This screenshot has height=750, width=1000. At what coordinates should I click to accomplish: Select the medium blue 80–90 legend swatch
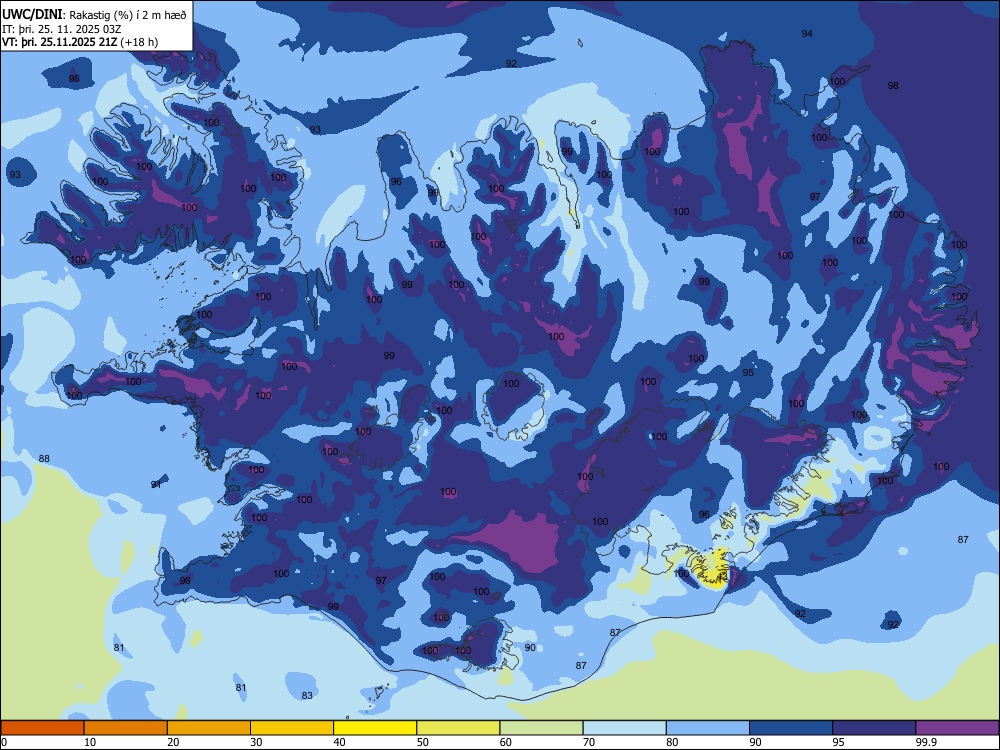(x=708, y=728)
